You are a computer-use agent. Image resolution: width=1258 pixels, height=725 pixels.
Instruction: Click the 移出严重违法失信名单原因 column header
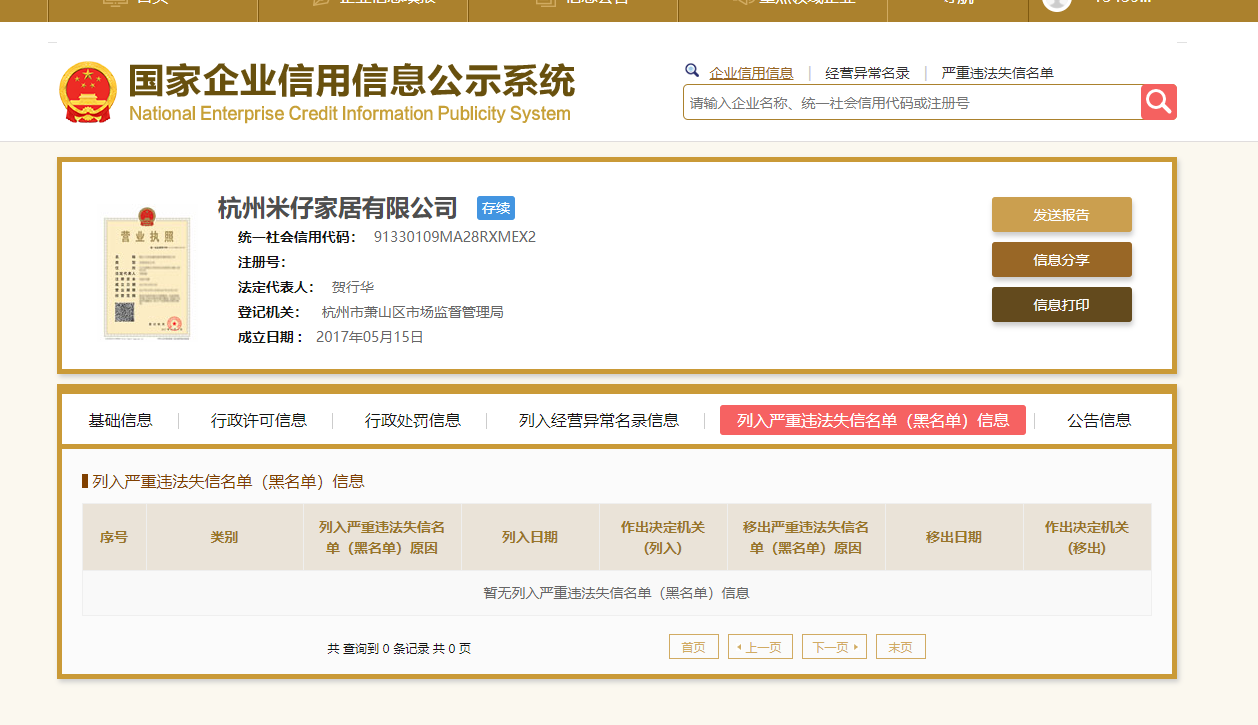(806, 537)
